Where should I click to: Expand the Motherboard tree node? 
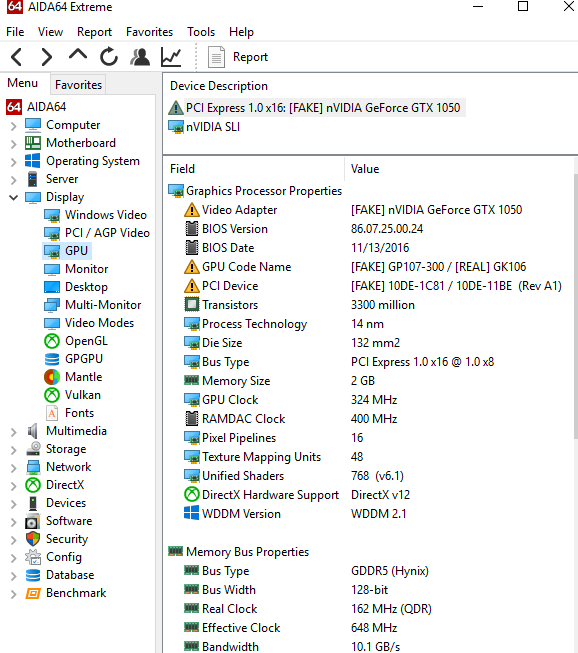pyautogui.click(x=13, y=143)
